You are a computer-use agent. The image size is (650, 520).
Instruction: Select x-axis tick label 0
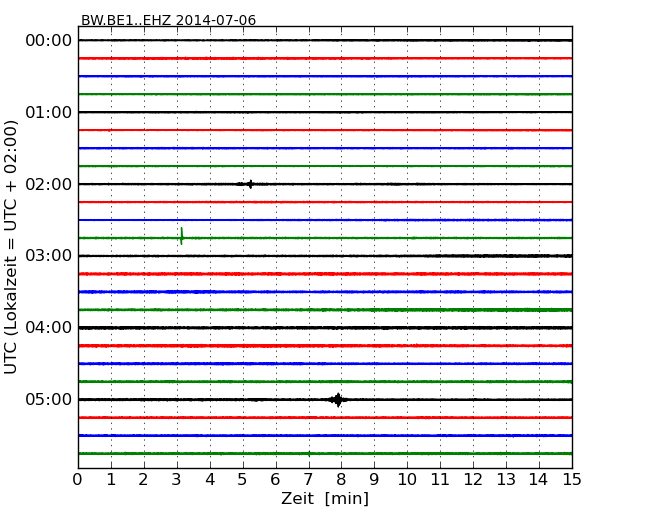(78, 480)
